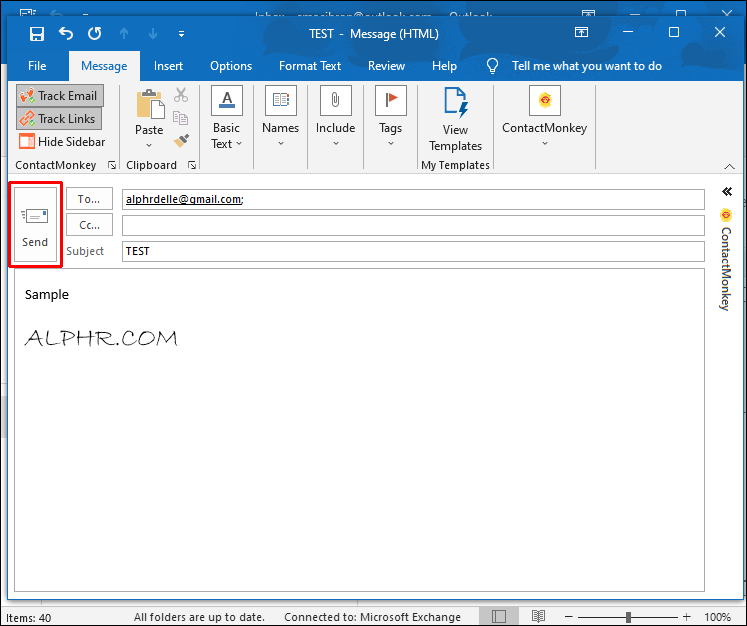Switch to Normal view in status bar
Screen dimensions: 747x626
(x=498, y=616)
